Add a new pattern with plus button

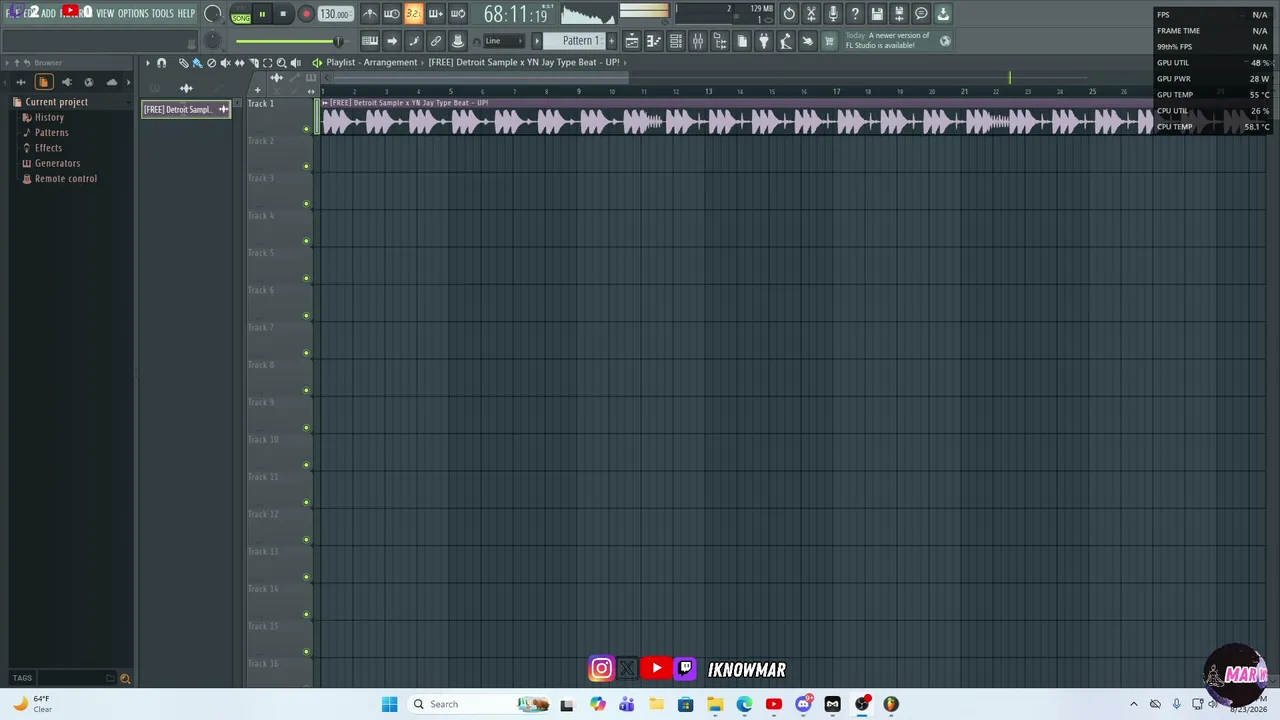(x=611, y=41)
